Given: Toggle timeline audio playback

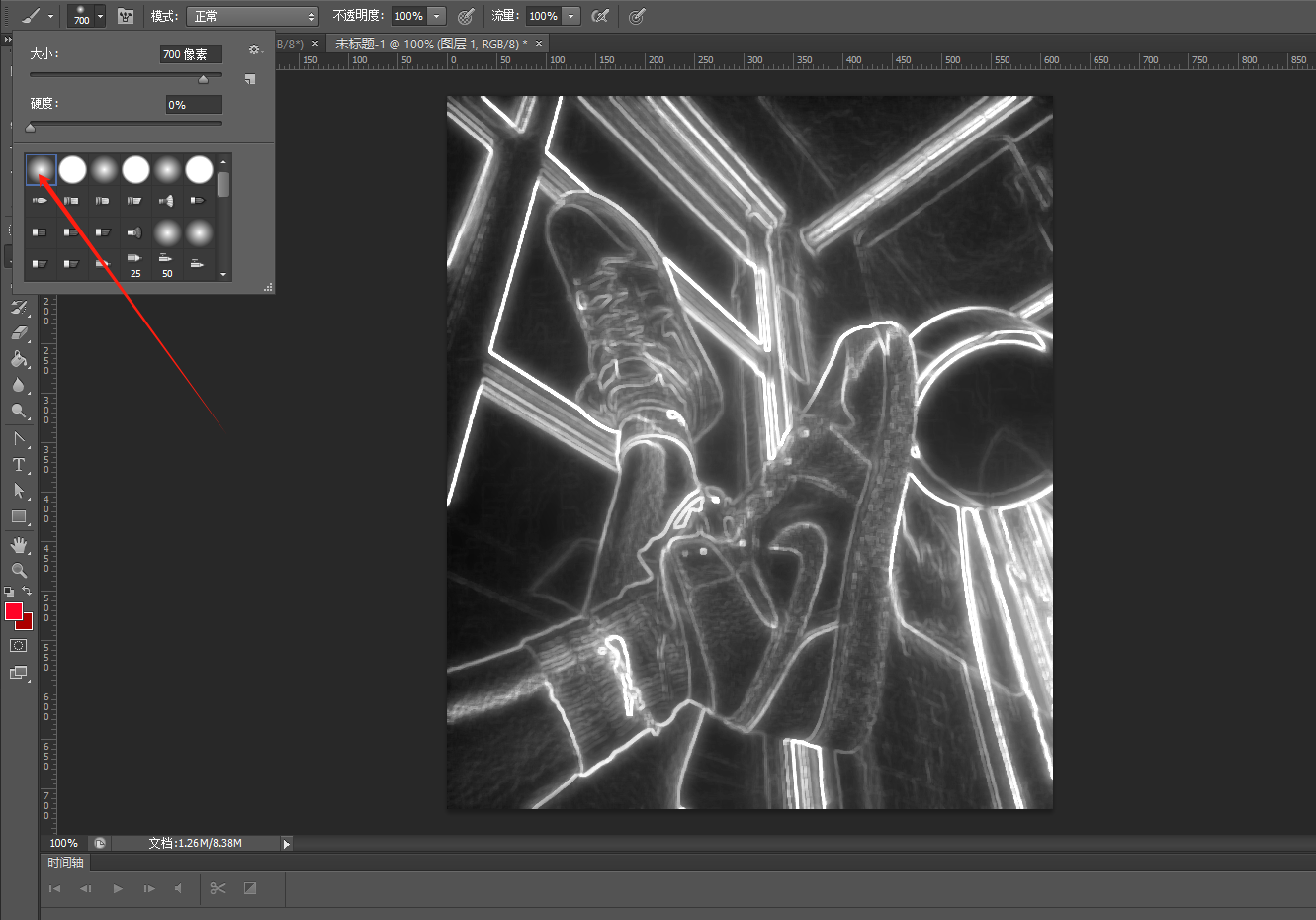Looking at the screenshot, I should pyautogui.click(x=178, y=888).
